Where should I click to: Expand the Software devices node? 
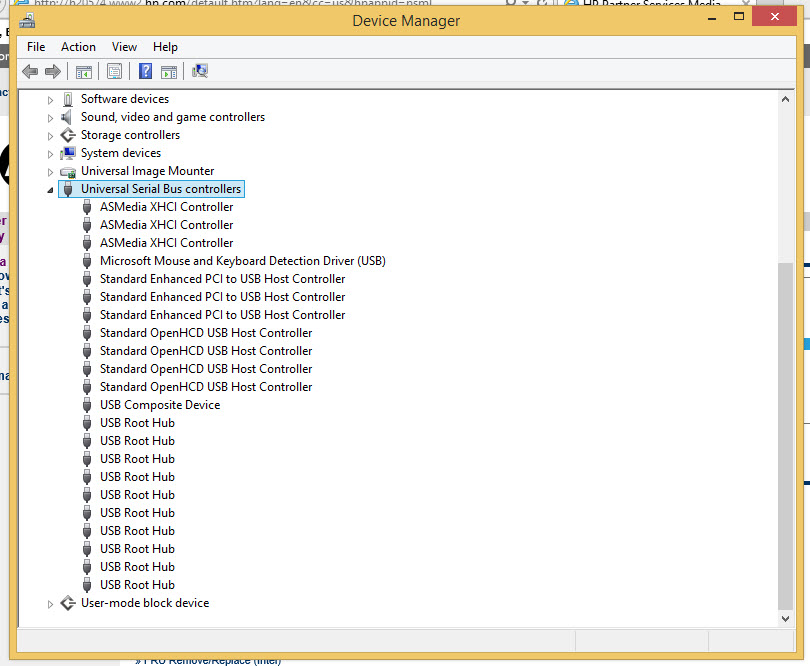pyautogui.click(x=51, y=99)
